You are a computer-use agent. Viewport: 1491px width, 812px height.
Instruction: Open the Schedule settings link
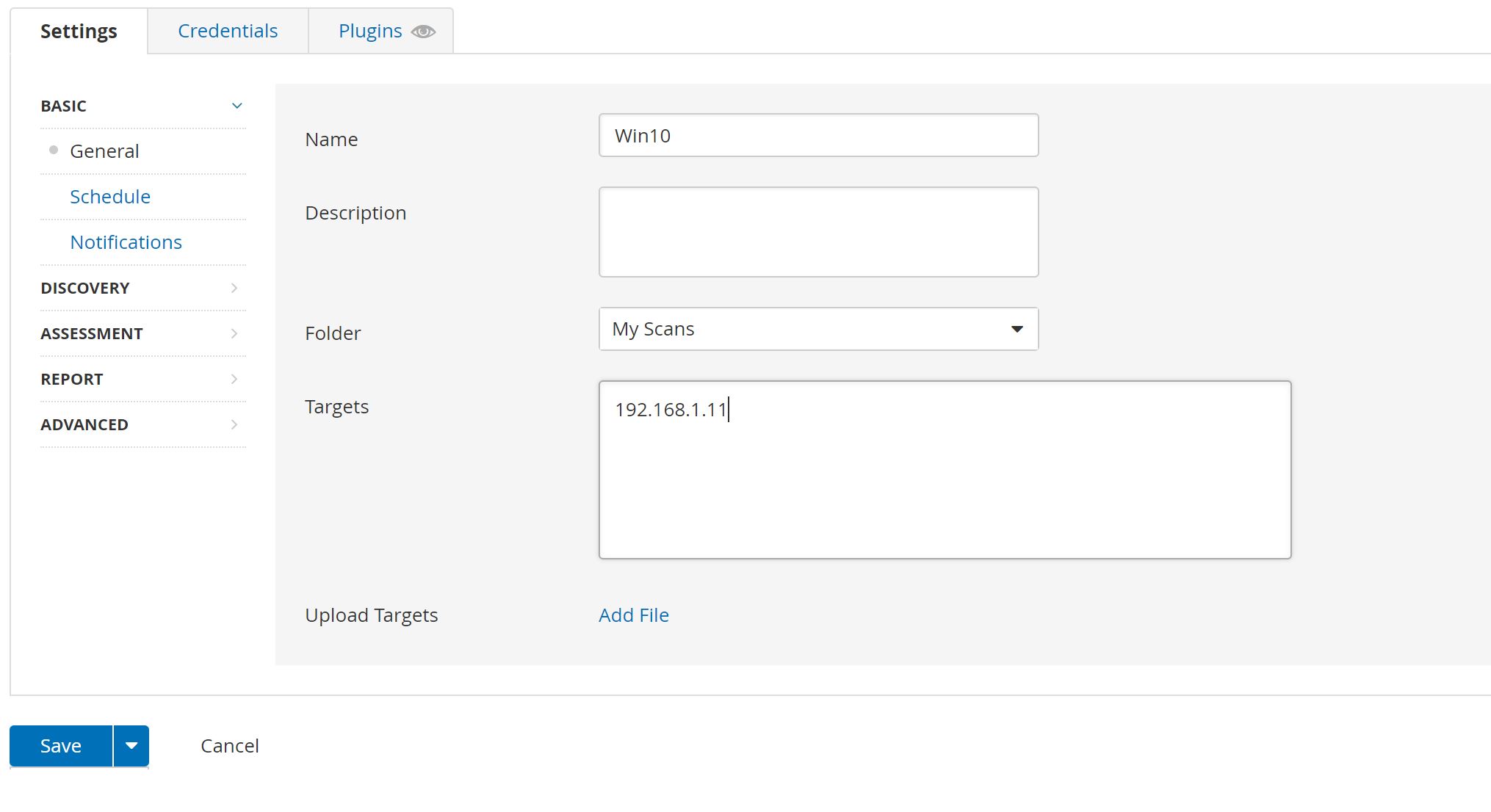[110, 197]
